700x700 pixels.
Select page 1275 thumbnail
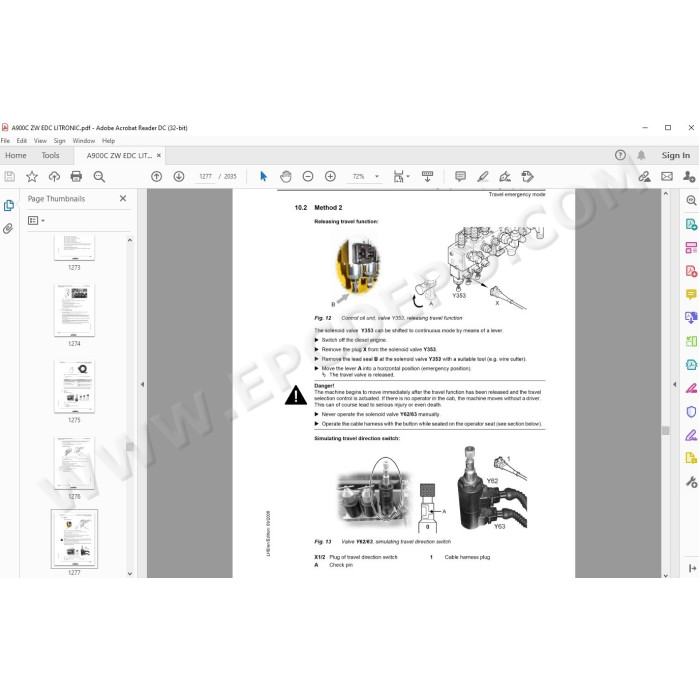click(74, 387)
